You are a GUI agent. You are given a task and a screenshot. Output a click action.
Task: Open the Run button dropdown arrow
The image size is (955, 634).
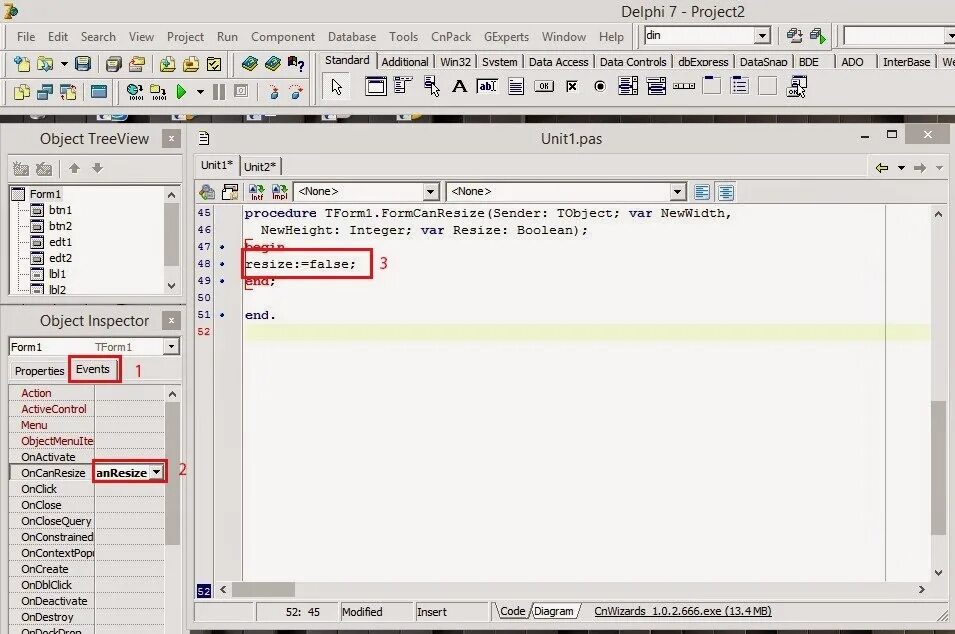point(200,93)
